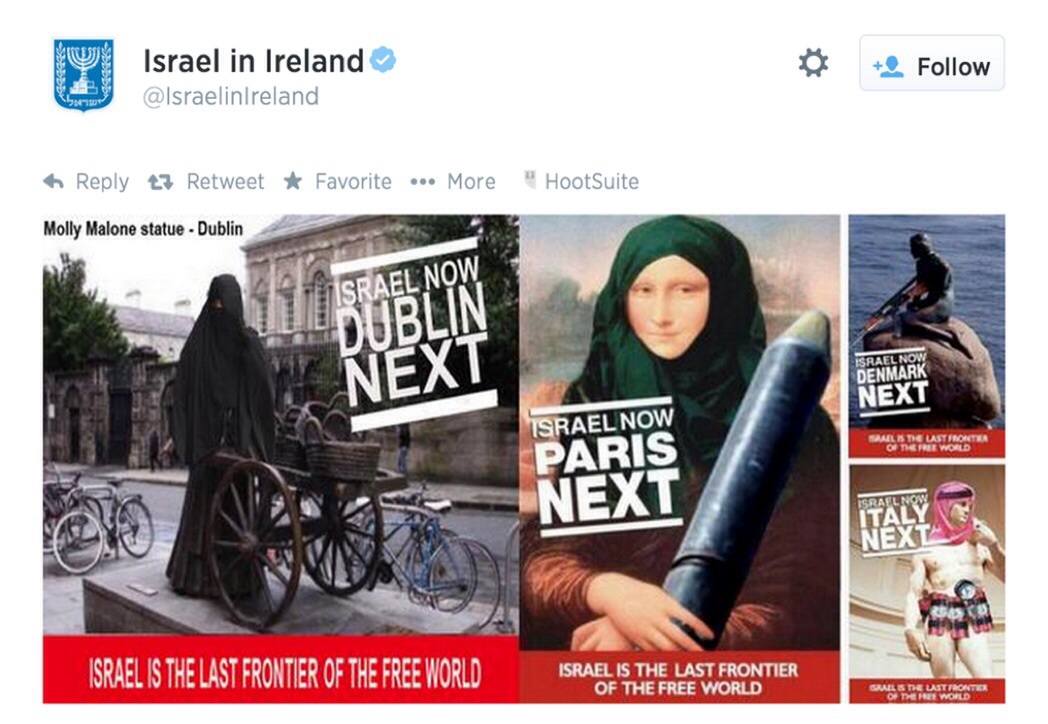
Task: Click the reply arrow icon
Action: [x=53, y=181]
